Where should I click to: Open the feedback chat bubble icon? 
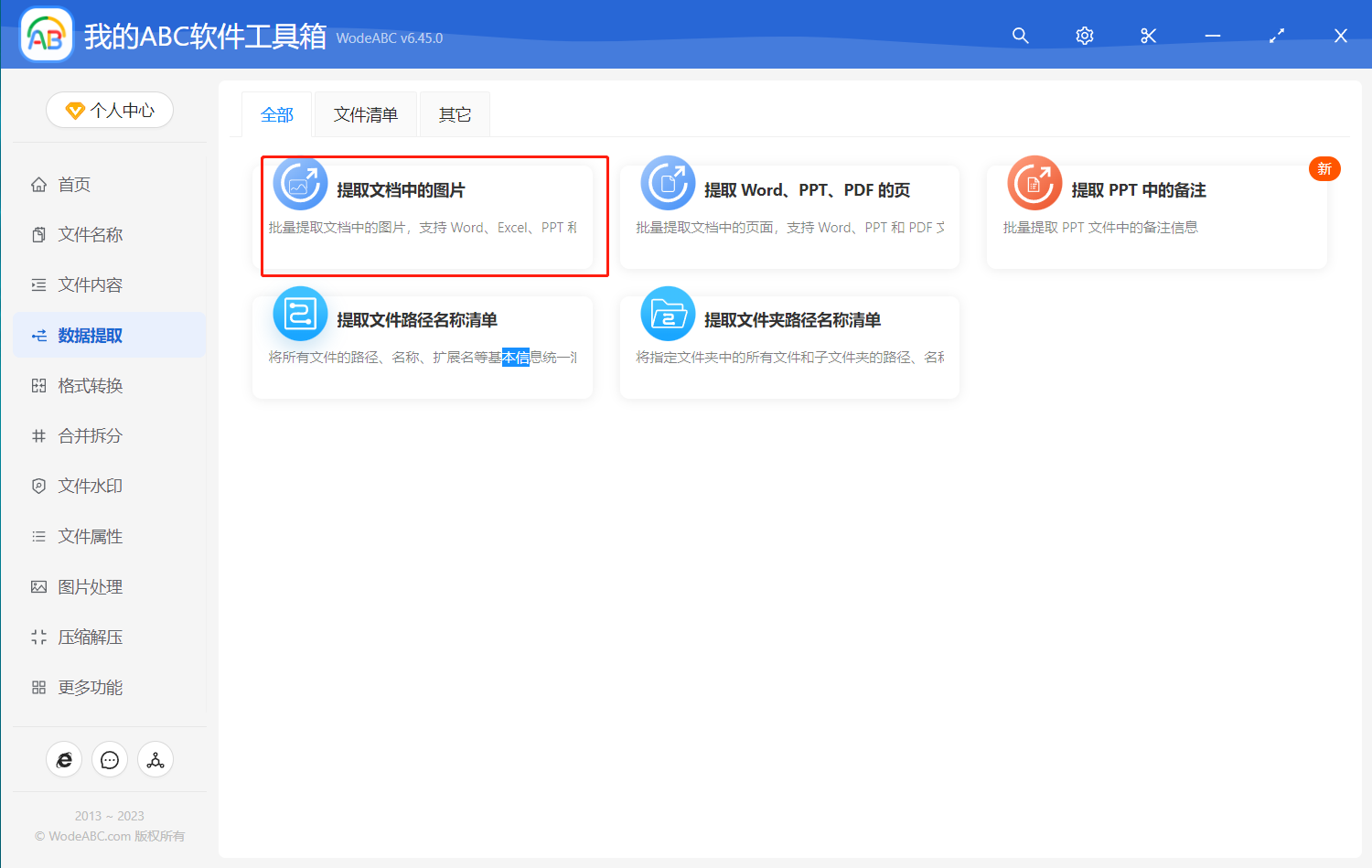coord(110,759)
